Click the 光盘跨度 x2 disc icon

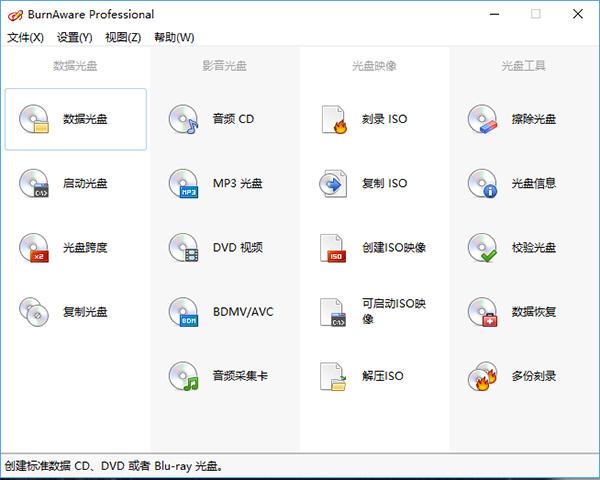coord(34,248)
